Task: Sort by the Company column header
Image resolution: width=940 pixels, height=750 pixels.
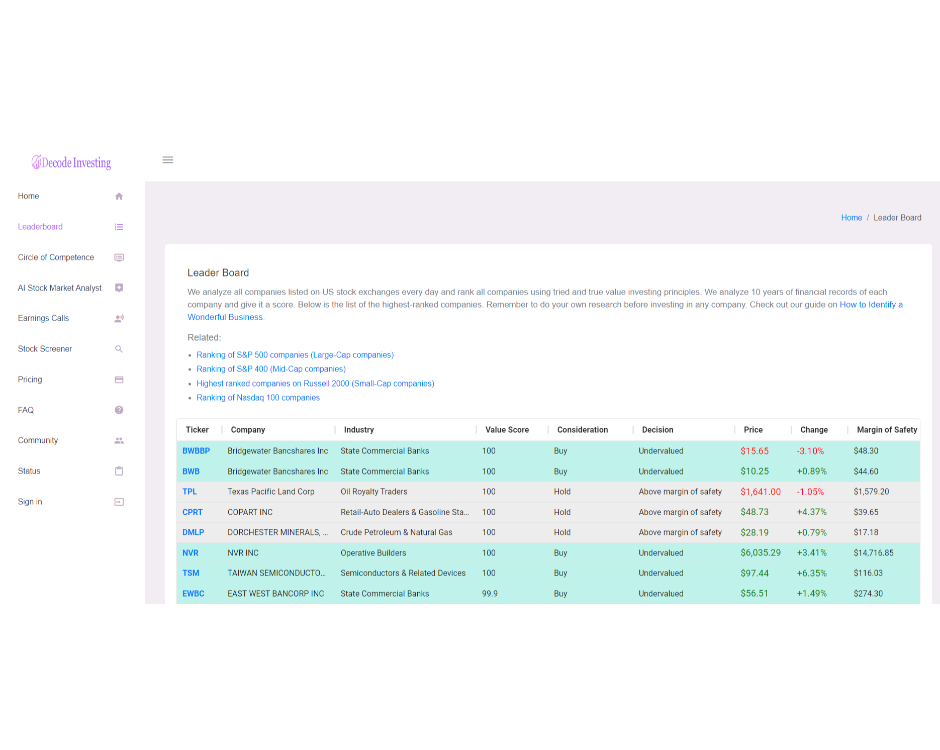Action: [248, 430]
